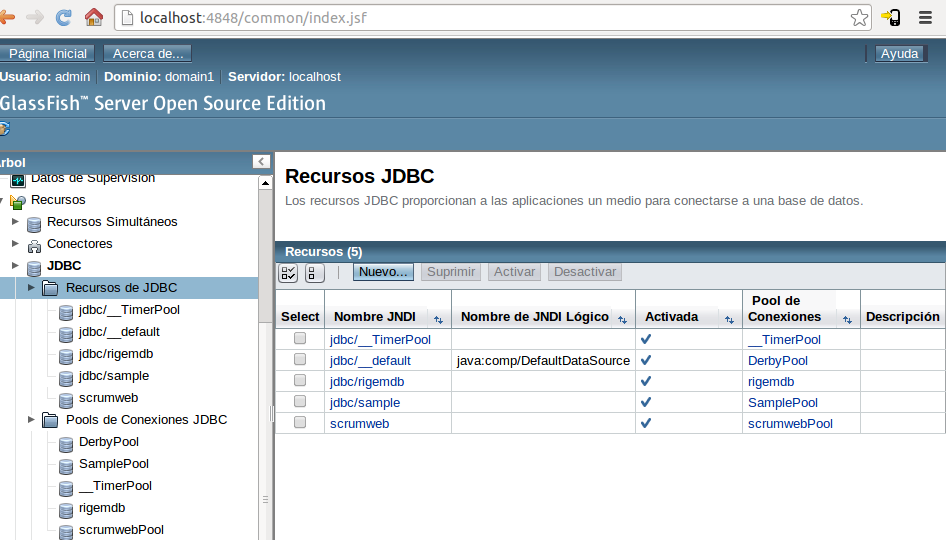This screenshot has width=946, height=540.
Task: Click the tree scrollbar up arrow
Action: coord(265,183)
